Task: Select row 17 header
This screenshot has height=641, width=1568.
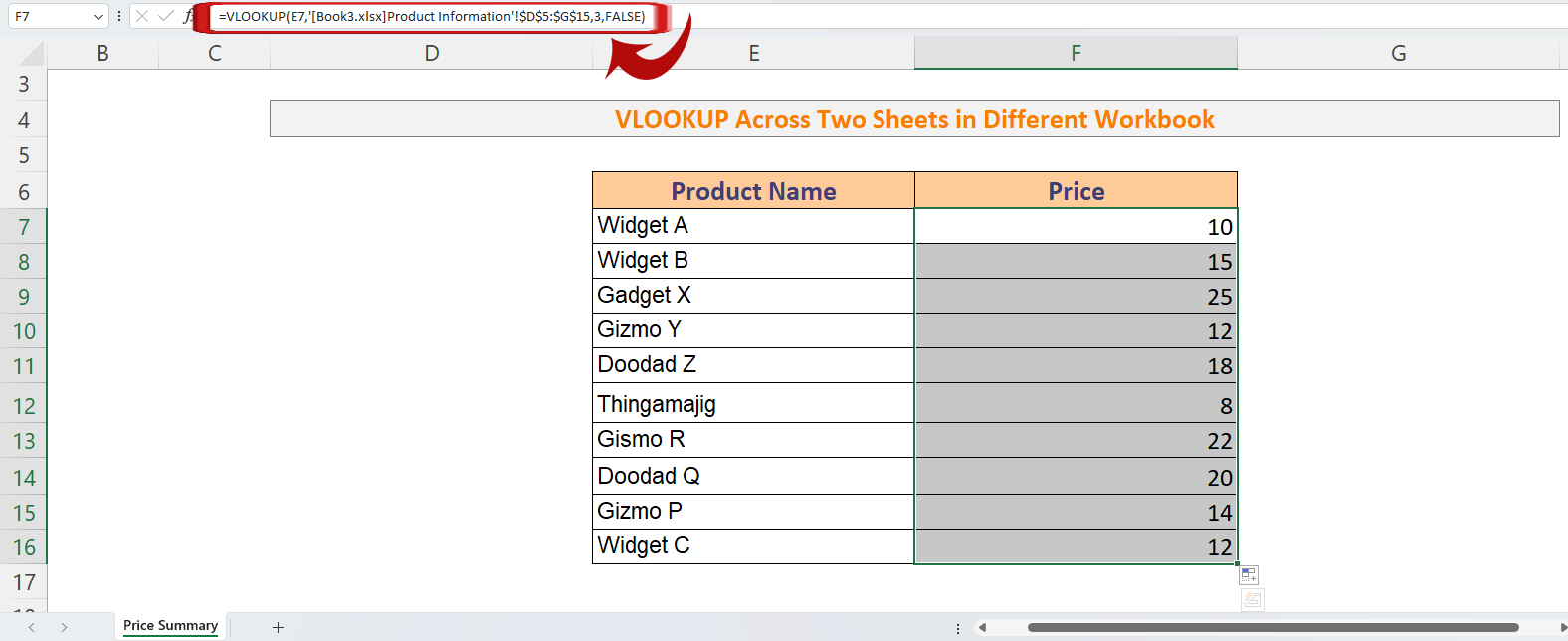Action: (x=24, y=582)
